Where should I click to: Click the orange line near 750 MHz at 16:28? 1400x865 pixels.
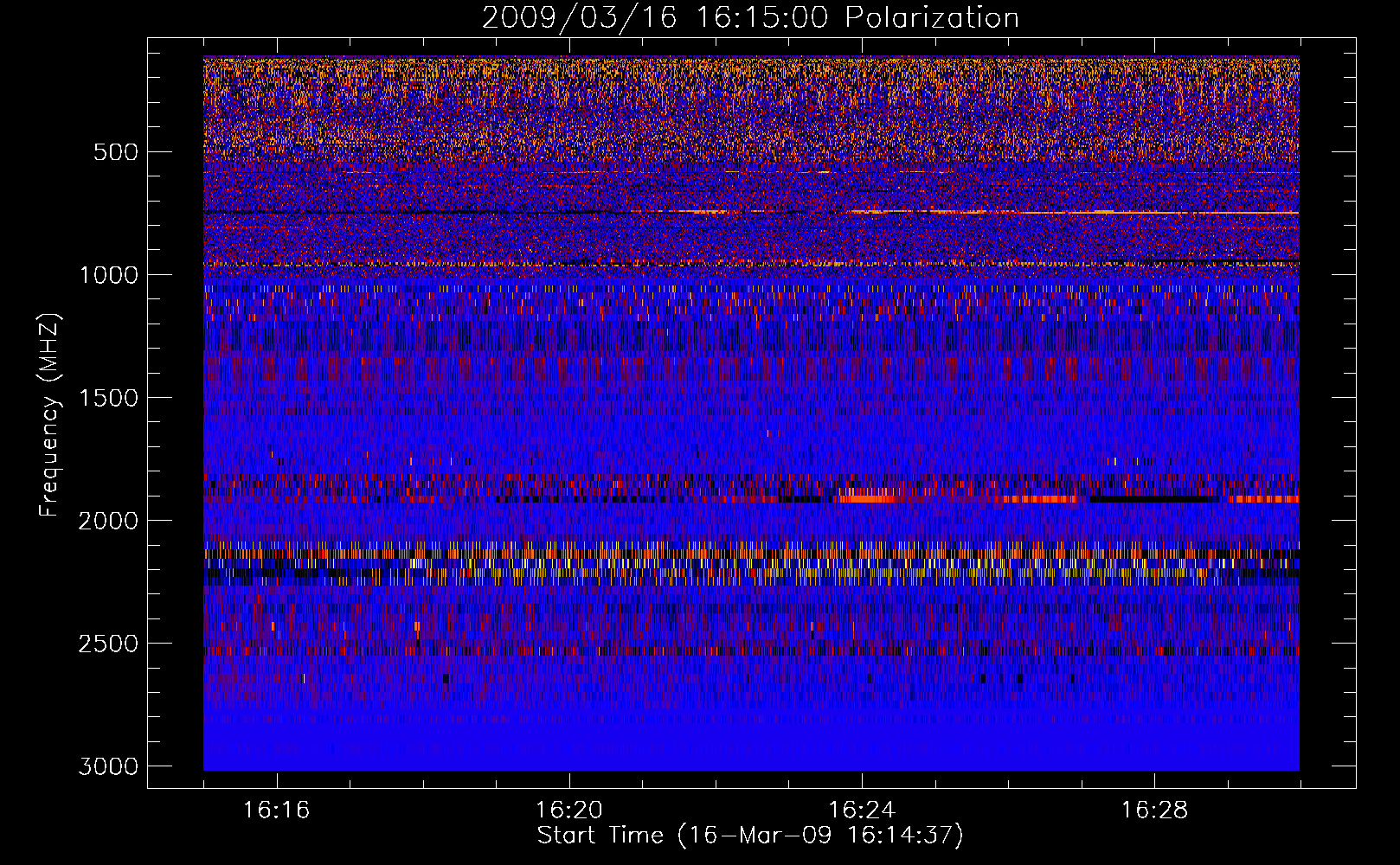(1154, 212)
